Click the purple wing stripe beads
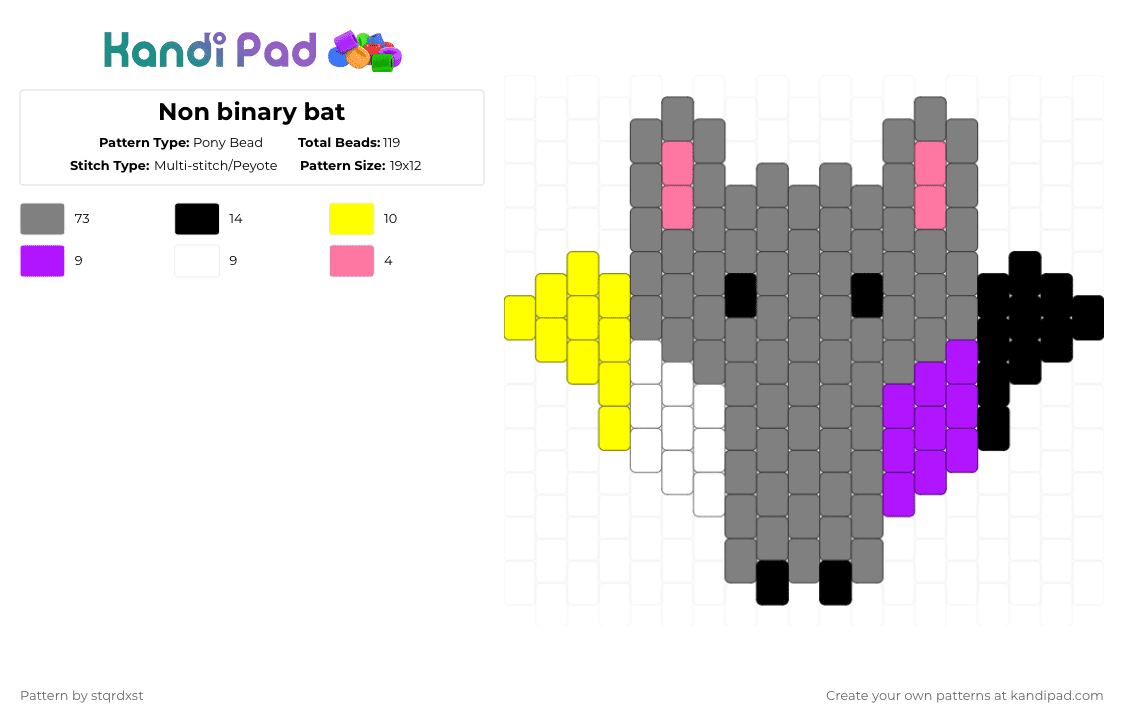 [x=930, y=428]
